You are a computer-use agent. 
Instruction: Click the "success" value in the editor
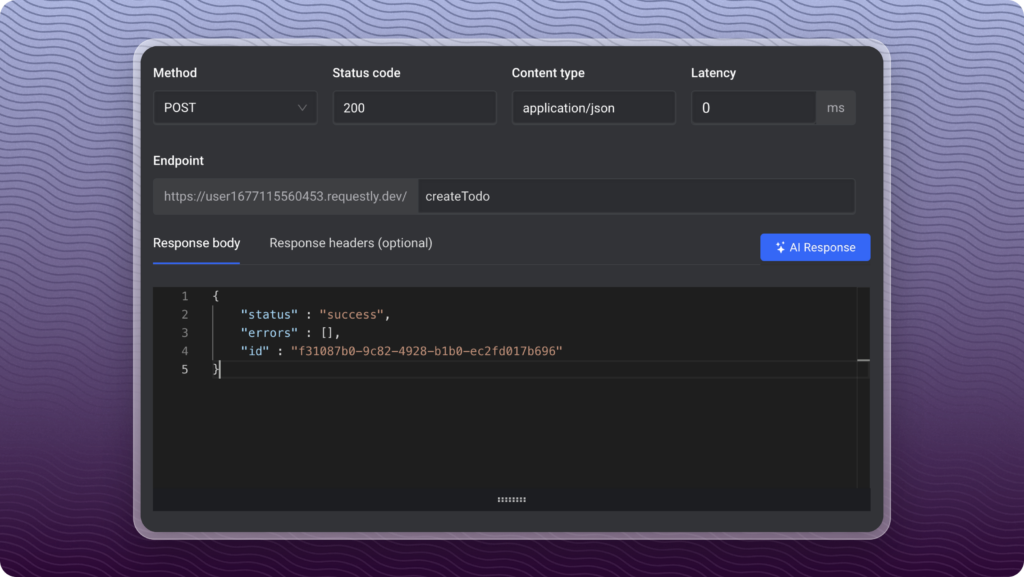point(351,315)
